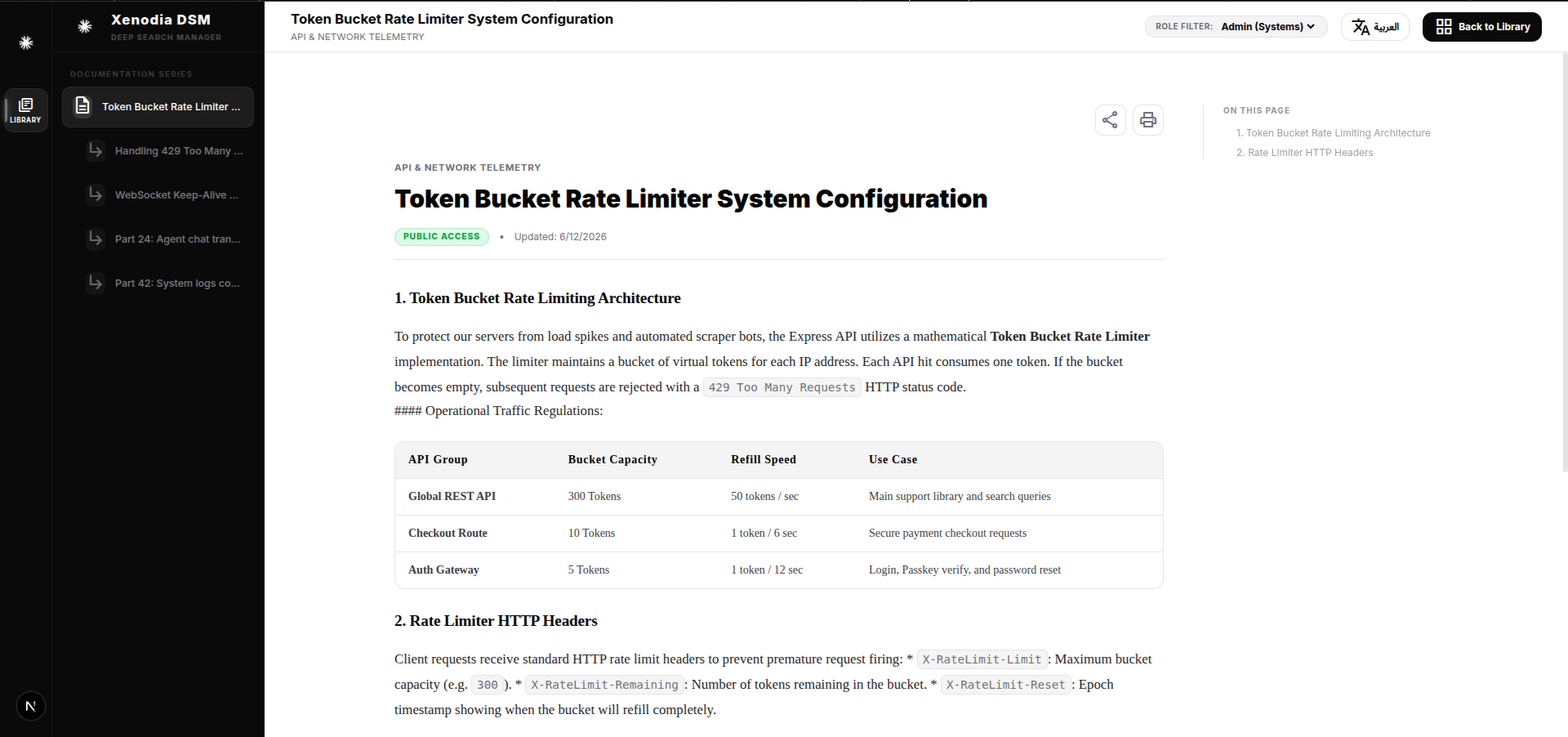1568x737 pixels.
Task: Jump to Token Bucket Rate Limiting Architecture section
Action: [x=1333, y=133]
